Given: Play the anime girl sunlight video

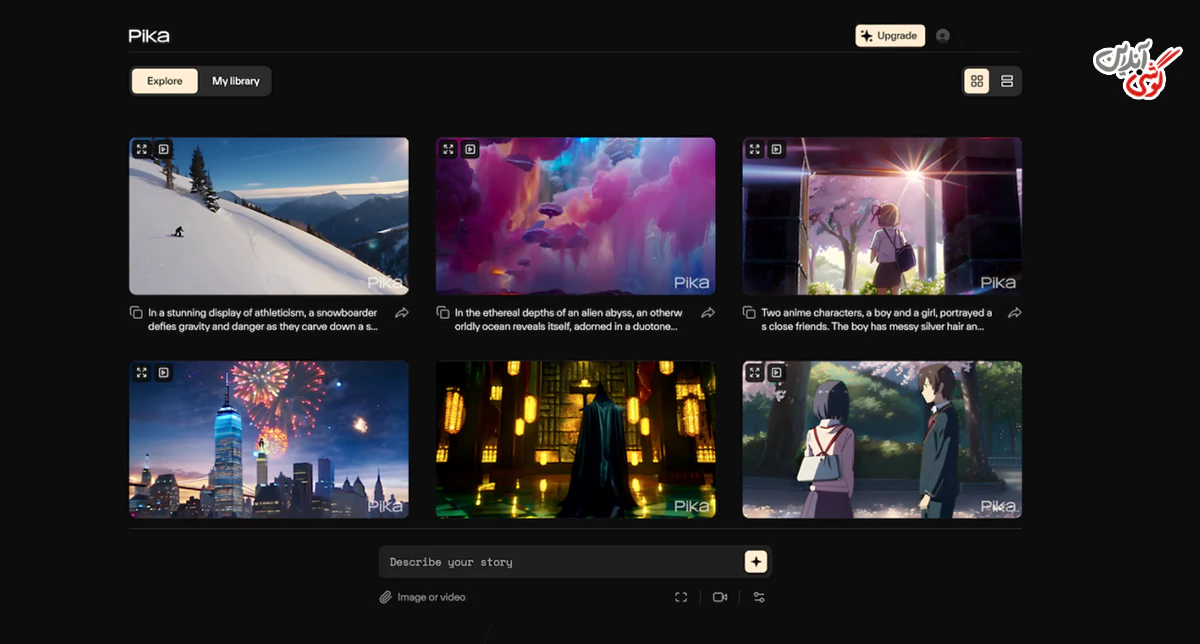Looking at the screenshot, I should coord(777,149).
